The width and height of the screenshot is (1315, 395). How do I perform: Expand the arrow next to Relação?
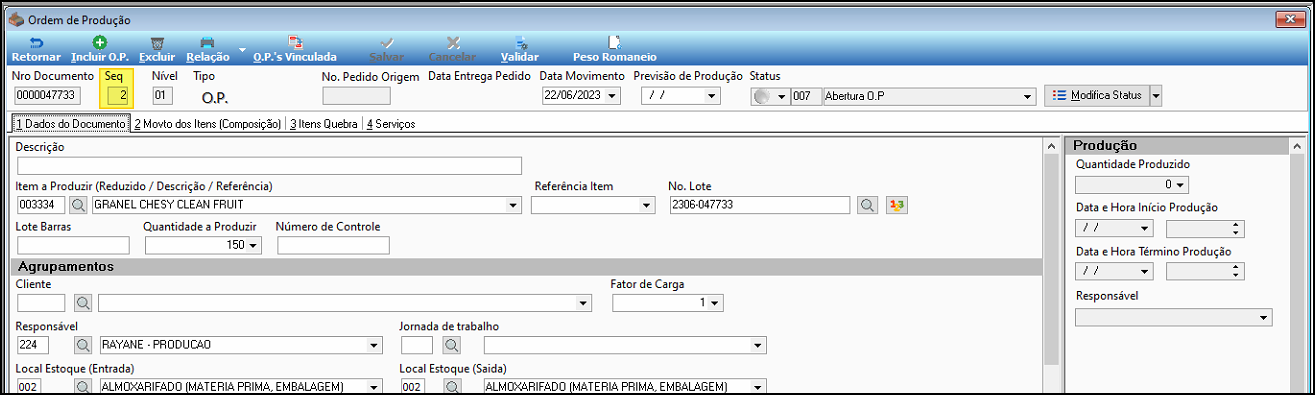click(x=243, y=49)
